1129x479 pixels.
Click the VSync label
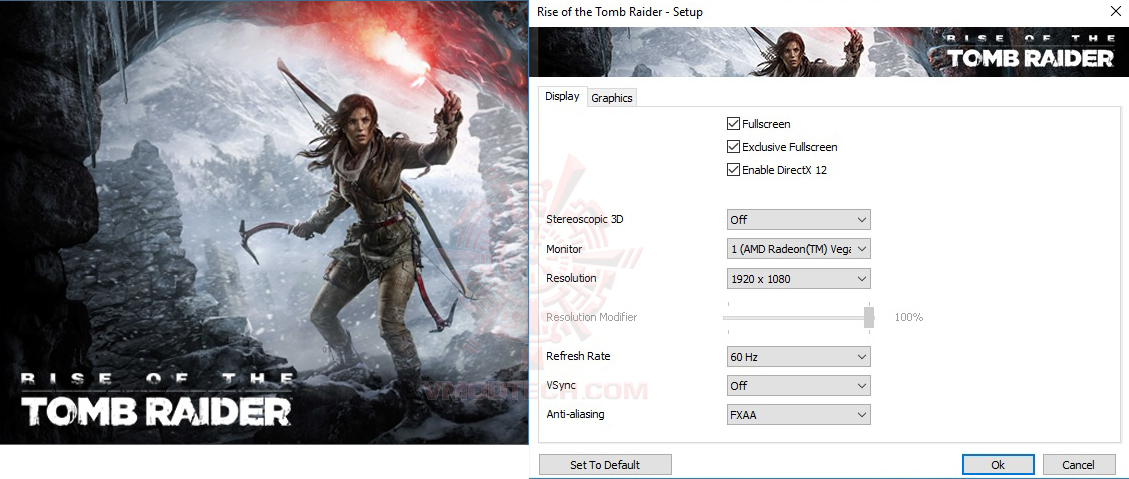(561, 385)
